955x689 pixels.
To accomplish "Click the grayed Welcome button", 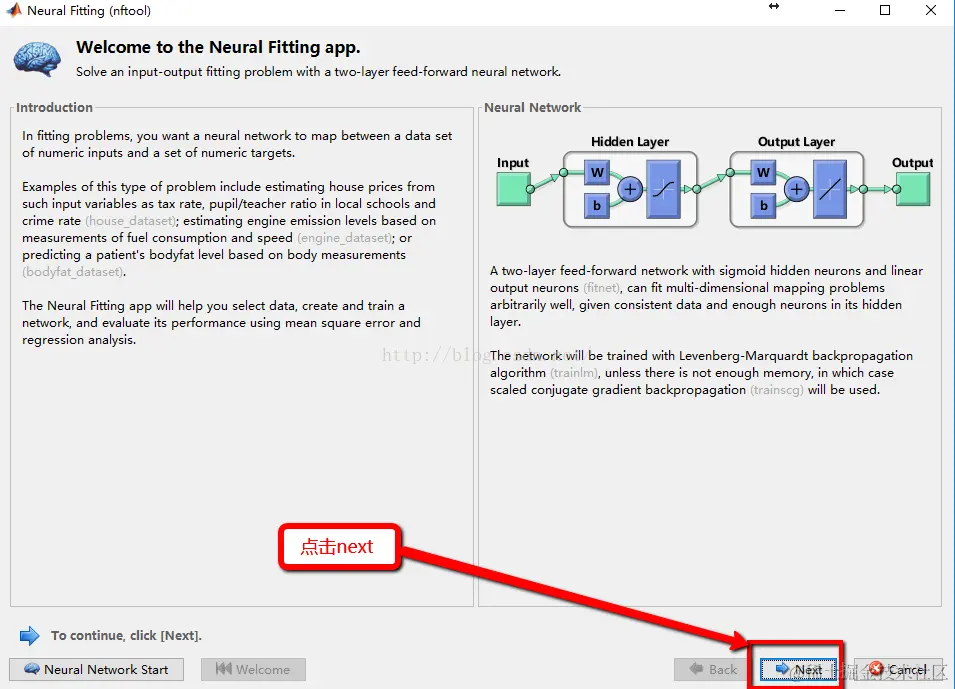I will pyautogui.click(x=253, y=670).
